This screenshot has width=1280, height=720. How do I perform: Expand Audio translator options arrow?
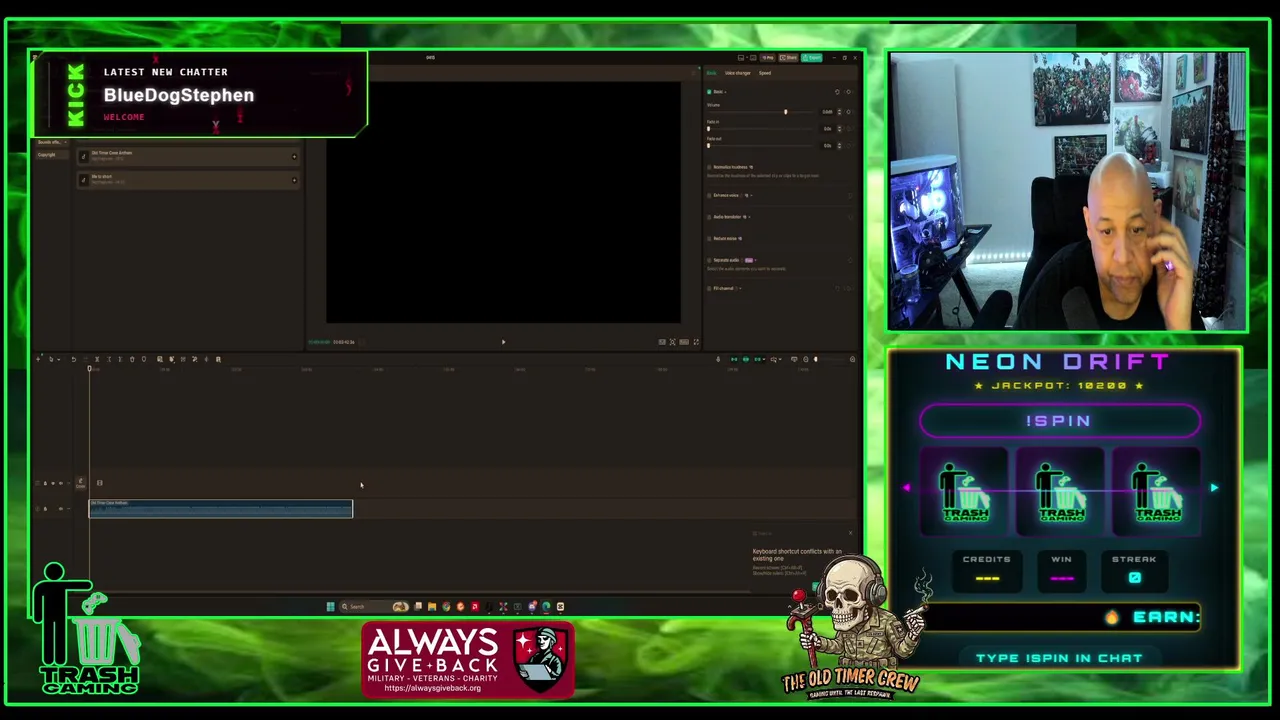[x=749, y=217]
